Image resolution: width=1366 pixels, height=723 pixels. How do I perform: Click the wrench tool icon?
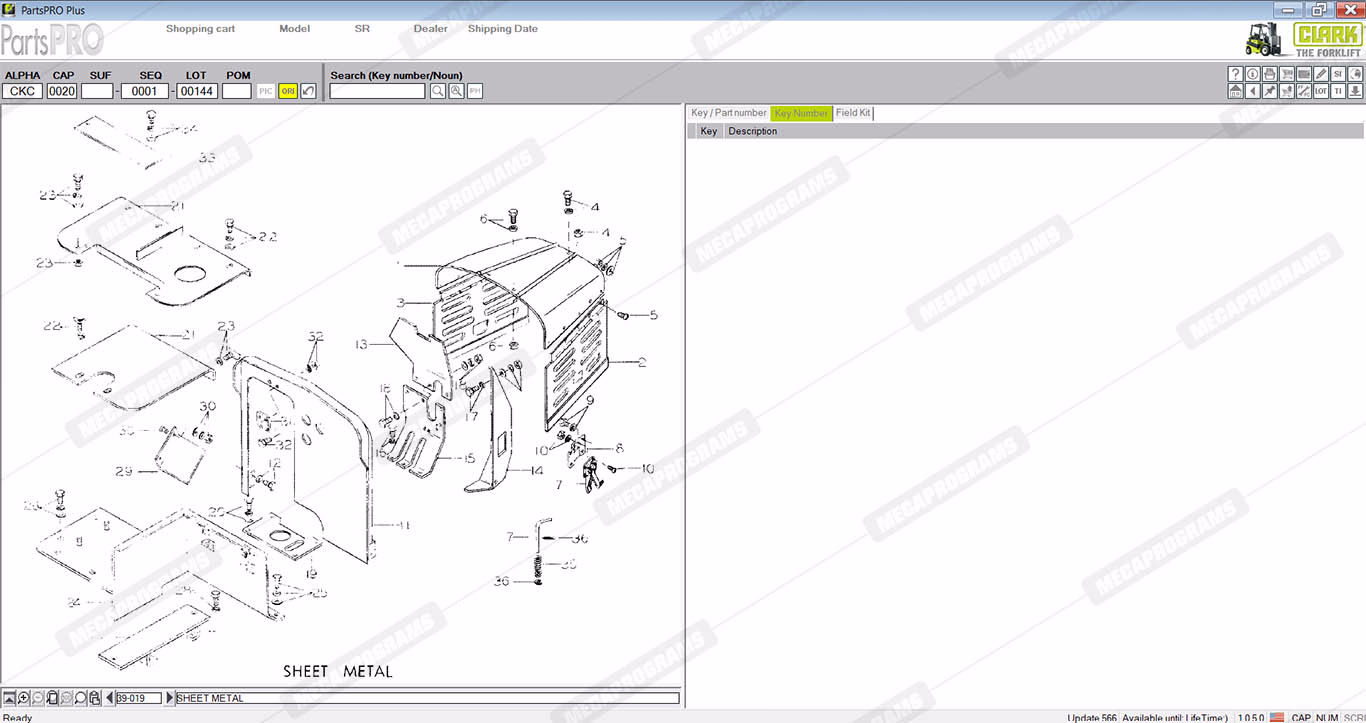click(x=1303, y=91)
